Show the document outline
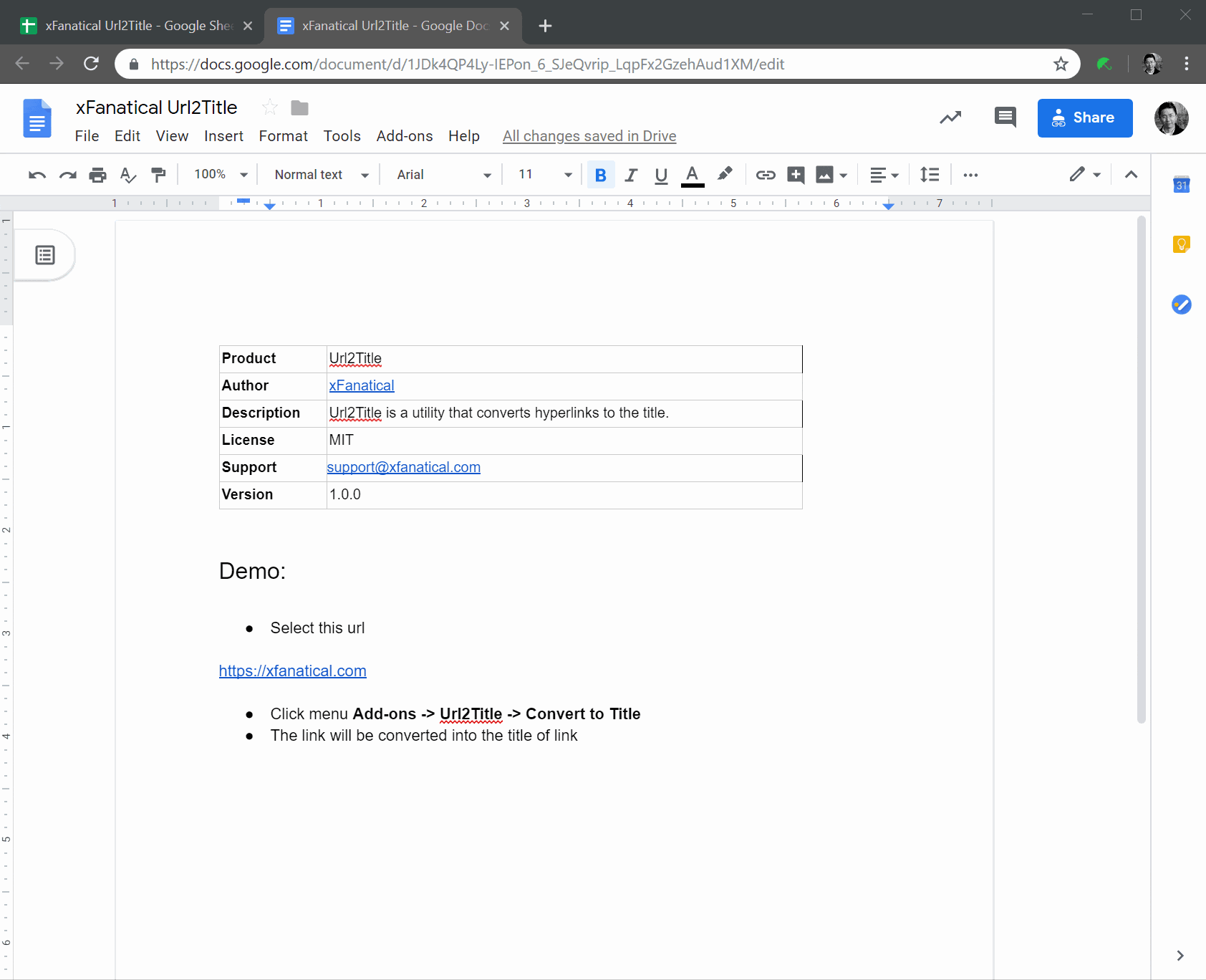This screenshot has height=980, width=1206. coord(44,254)
